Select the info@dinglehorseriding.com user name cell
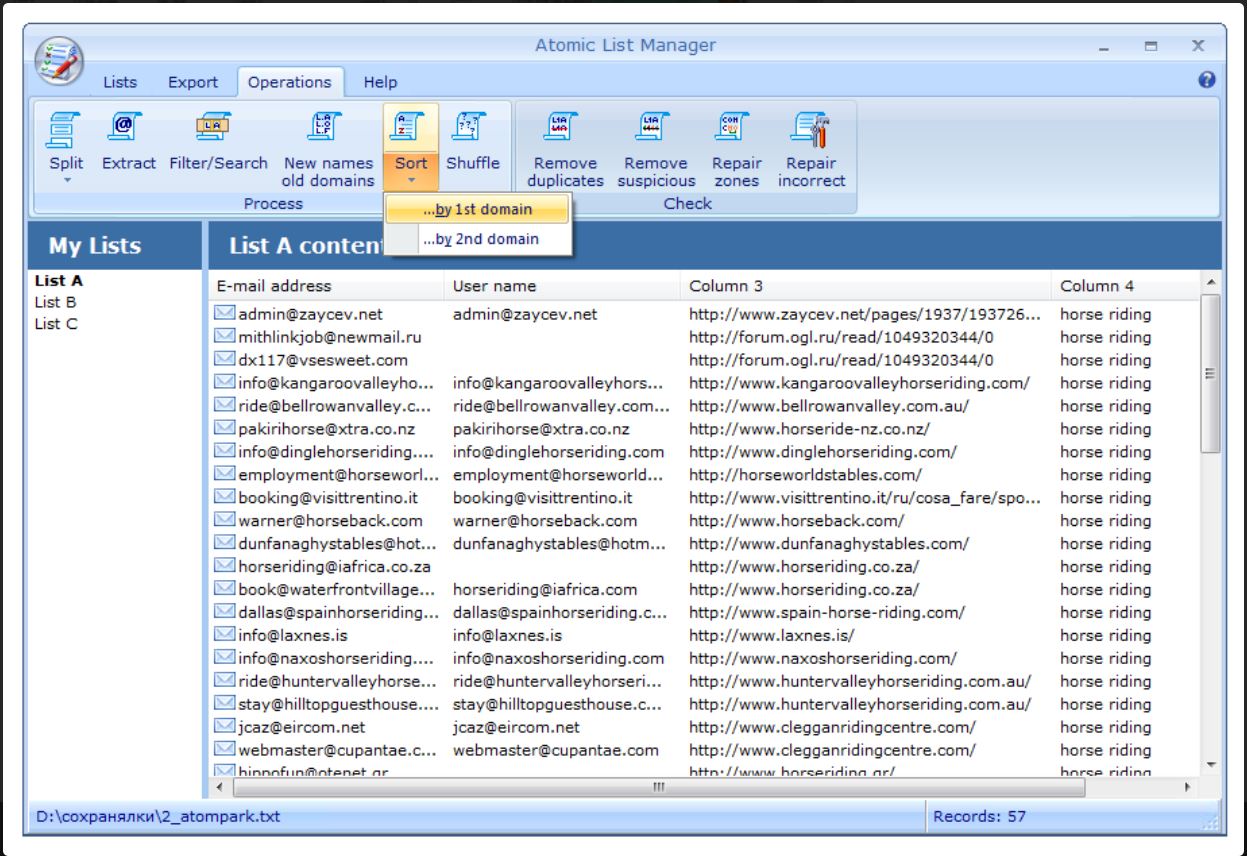Image resolution: width=1247 pixels, height=856 pixels. pyautogui.click(x=561, y=451)
